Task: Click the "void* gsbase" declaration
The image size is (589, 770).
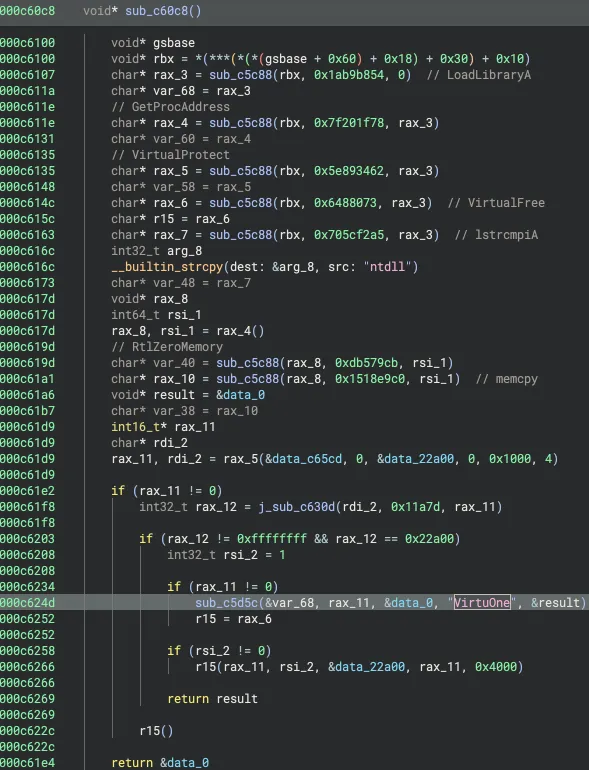Action: click(153, 43)
